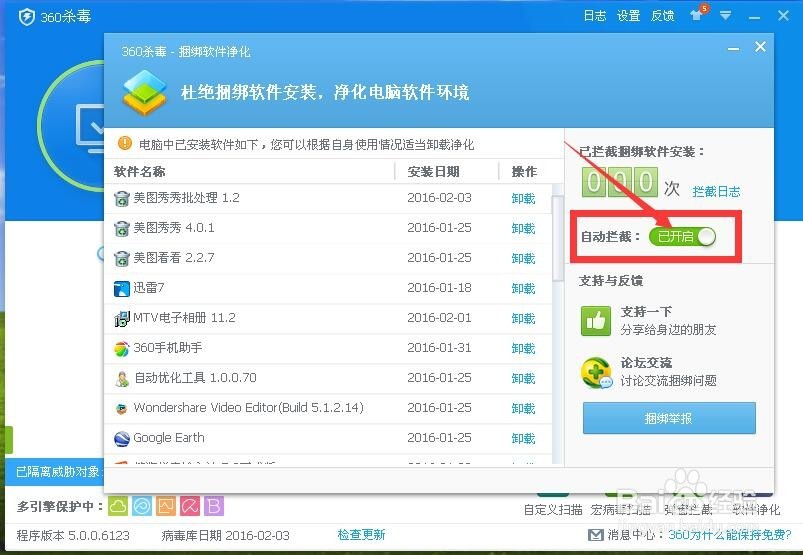Click the 360手机助手 app icon
The image size is (803, 555).
(x=121, y=349)
